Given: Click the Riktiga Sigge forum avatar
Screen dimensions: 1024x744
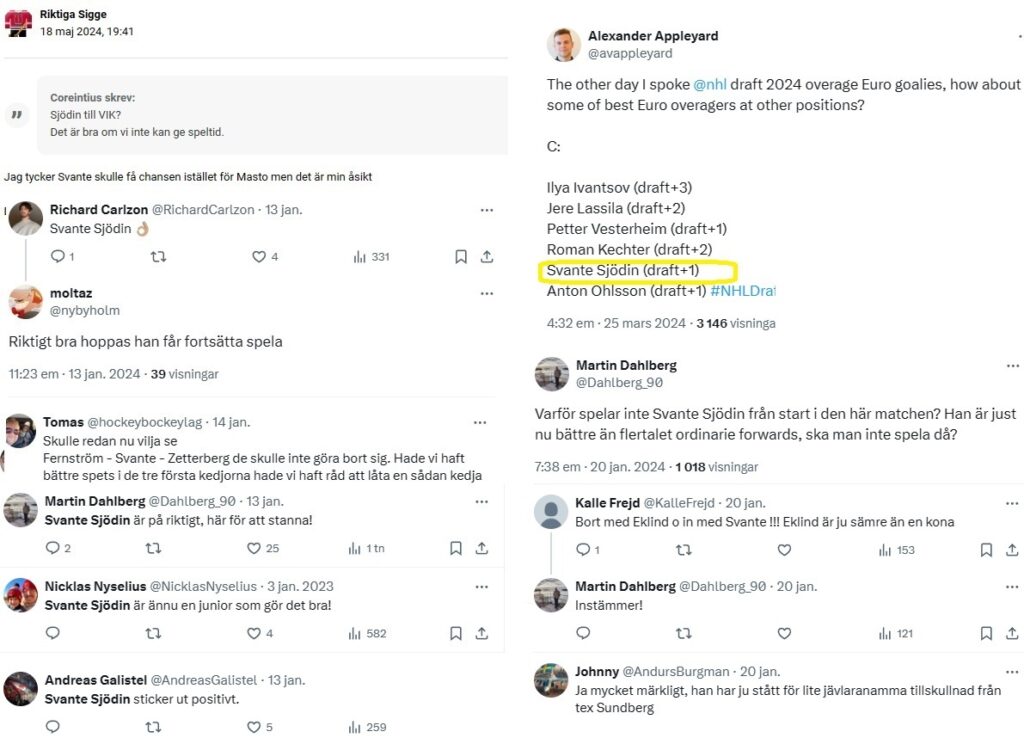Looking at the screenshot, I should click(18, 22).
